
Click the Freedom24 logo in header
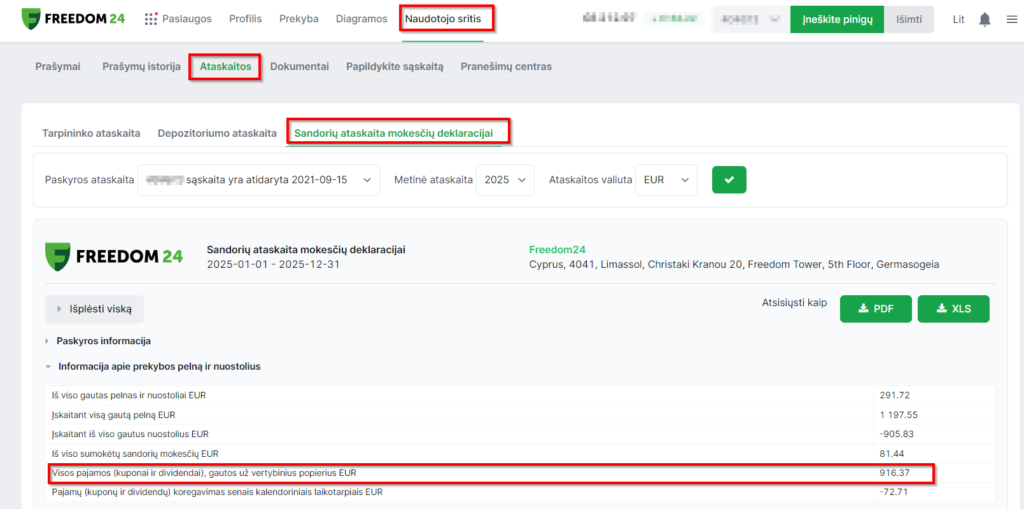click(x=75, y=19)
